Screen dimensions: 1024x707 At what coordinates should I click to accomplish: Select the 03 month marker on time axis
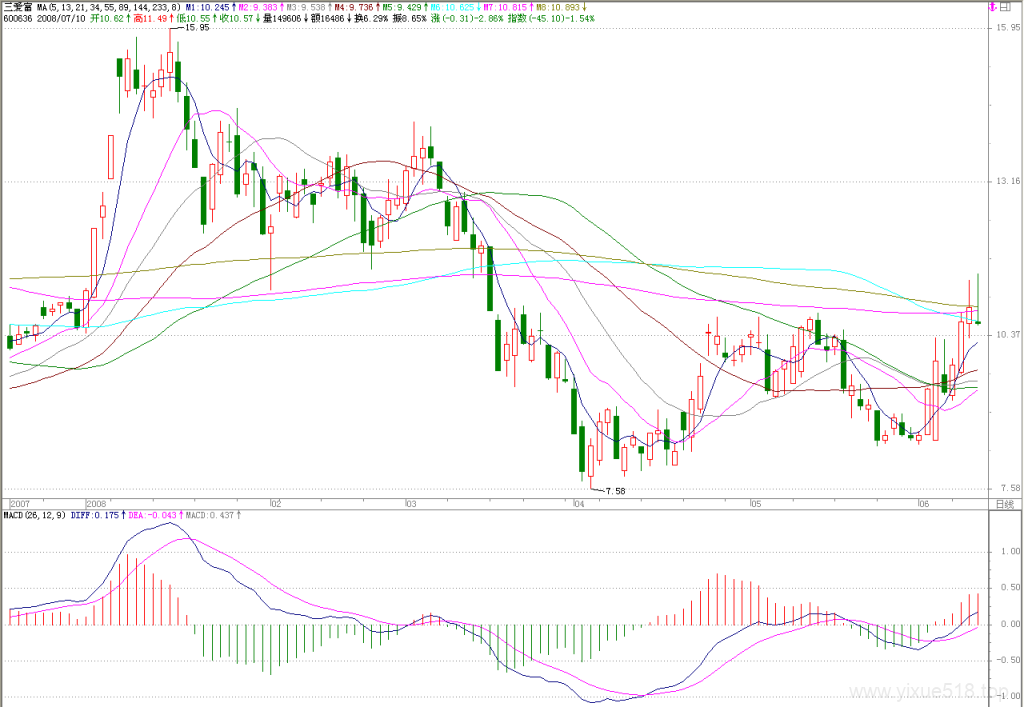[410, 504]
